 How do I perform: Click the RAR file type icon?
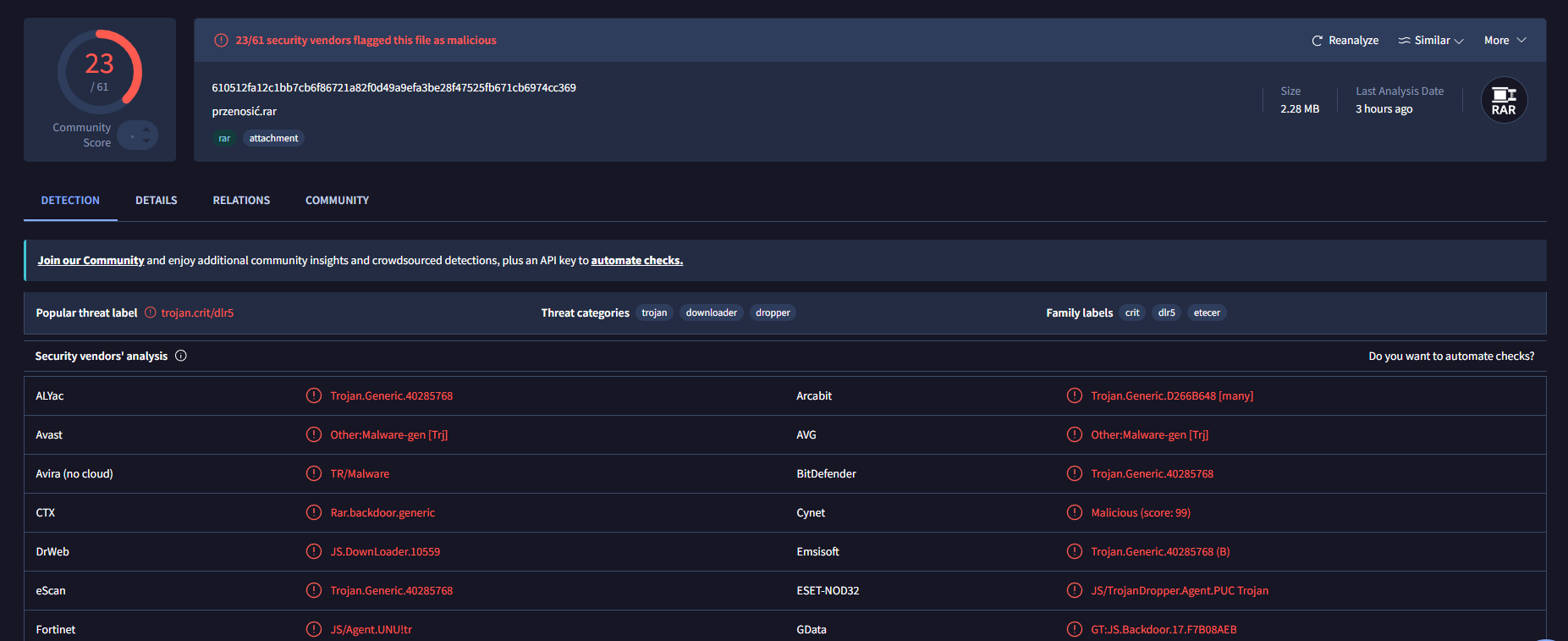[1504, 100]
